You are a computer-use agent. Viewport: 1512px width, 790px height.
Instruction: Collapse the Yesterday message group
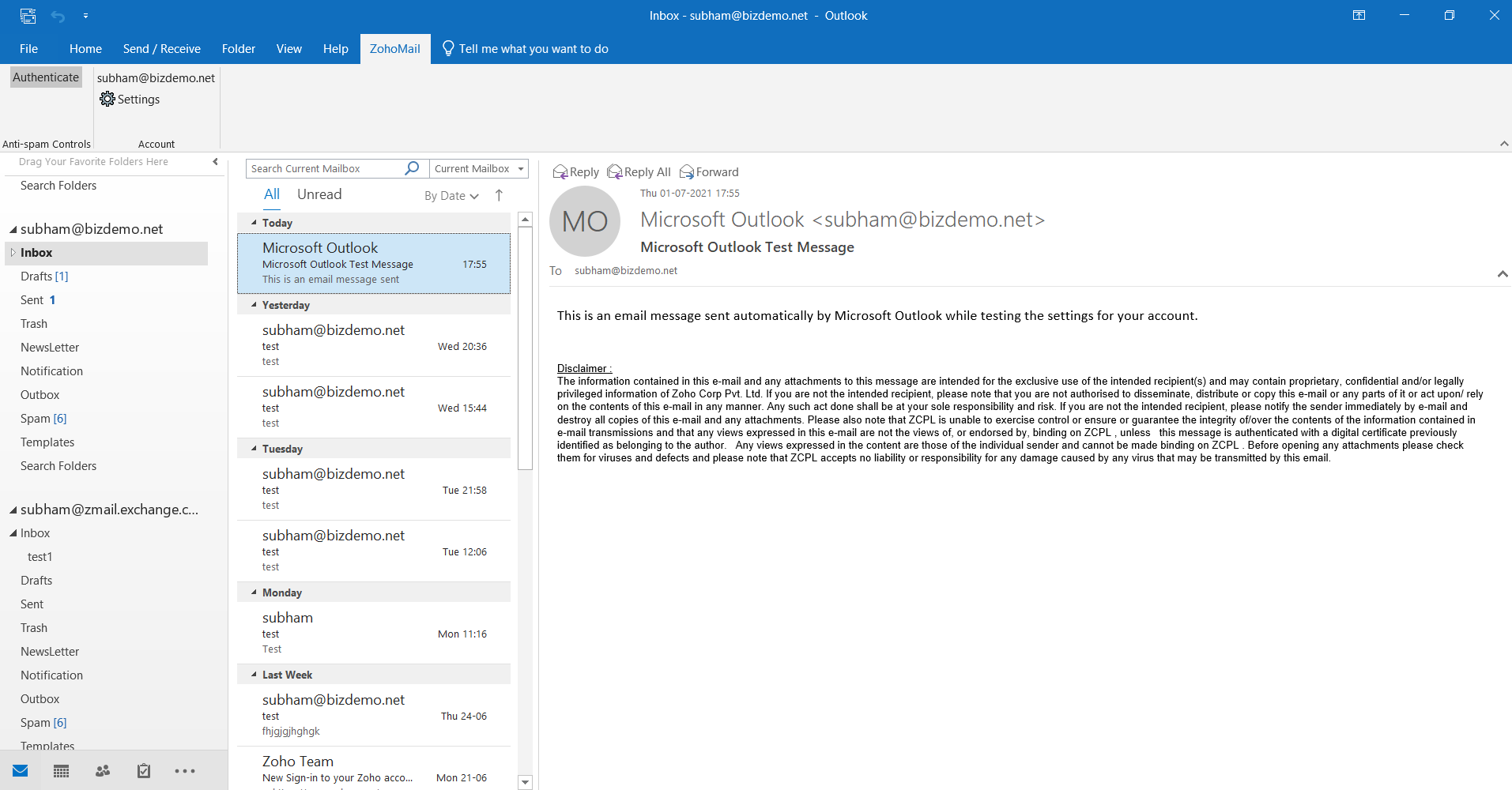[x=254, y=305]
